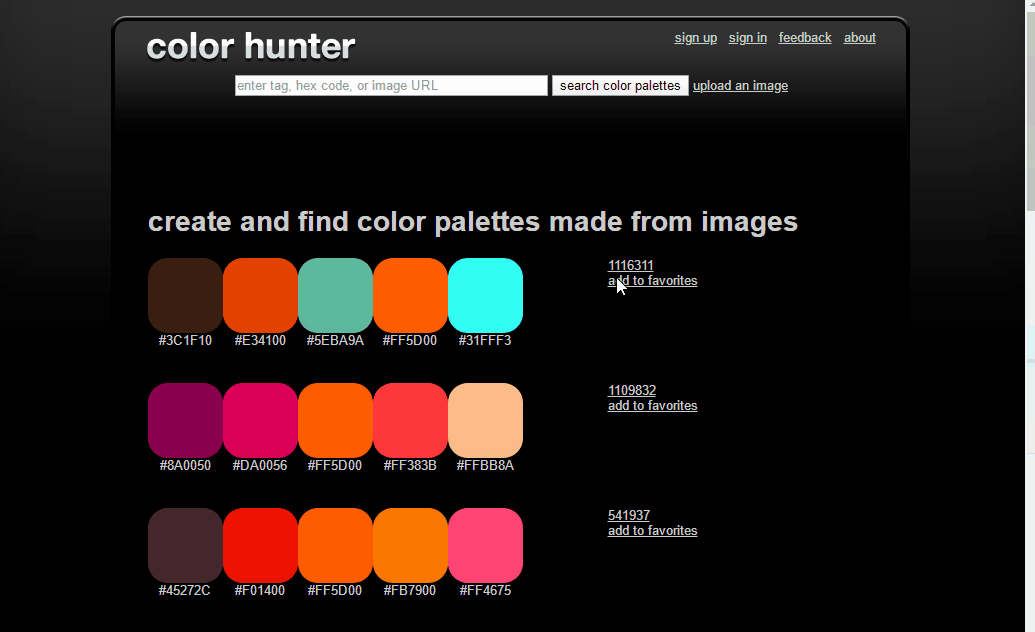Focus the tag or hex code search field

tap(391, 86)
